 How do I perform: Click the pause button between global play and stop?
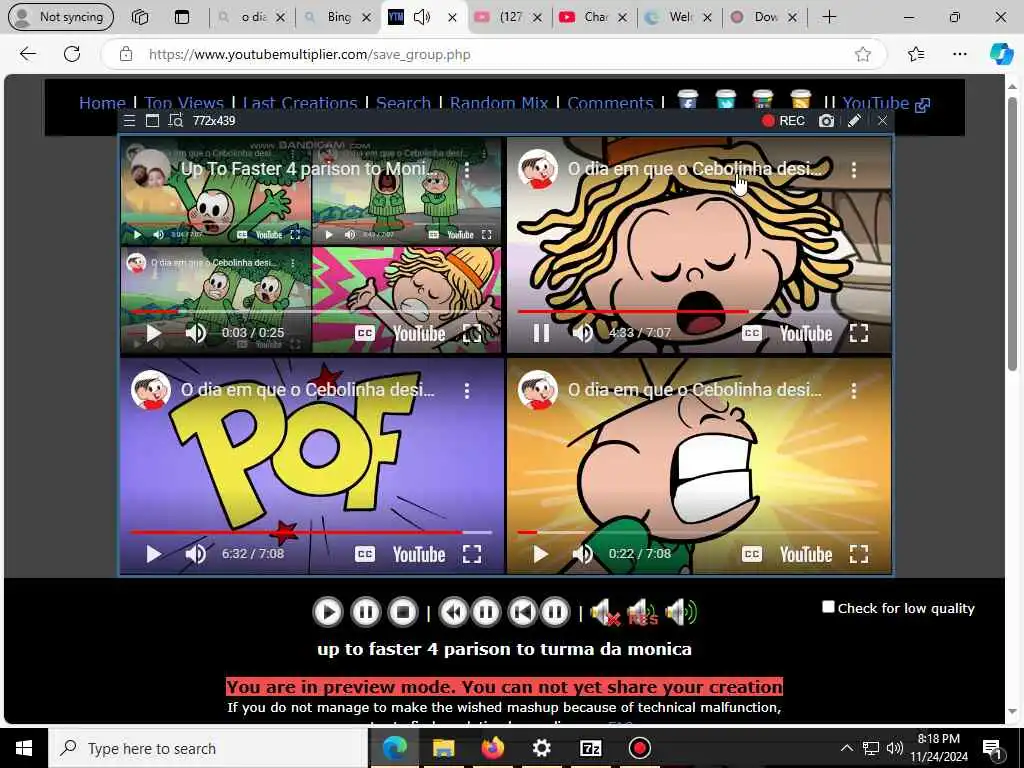coord(365,613)
